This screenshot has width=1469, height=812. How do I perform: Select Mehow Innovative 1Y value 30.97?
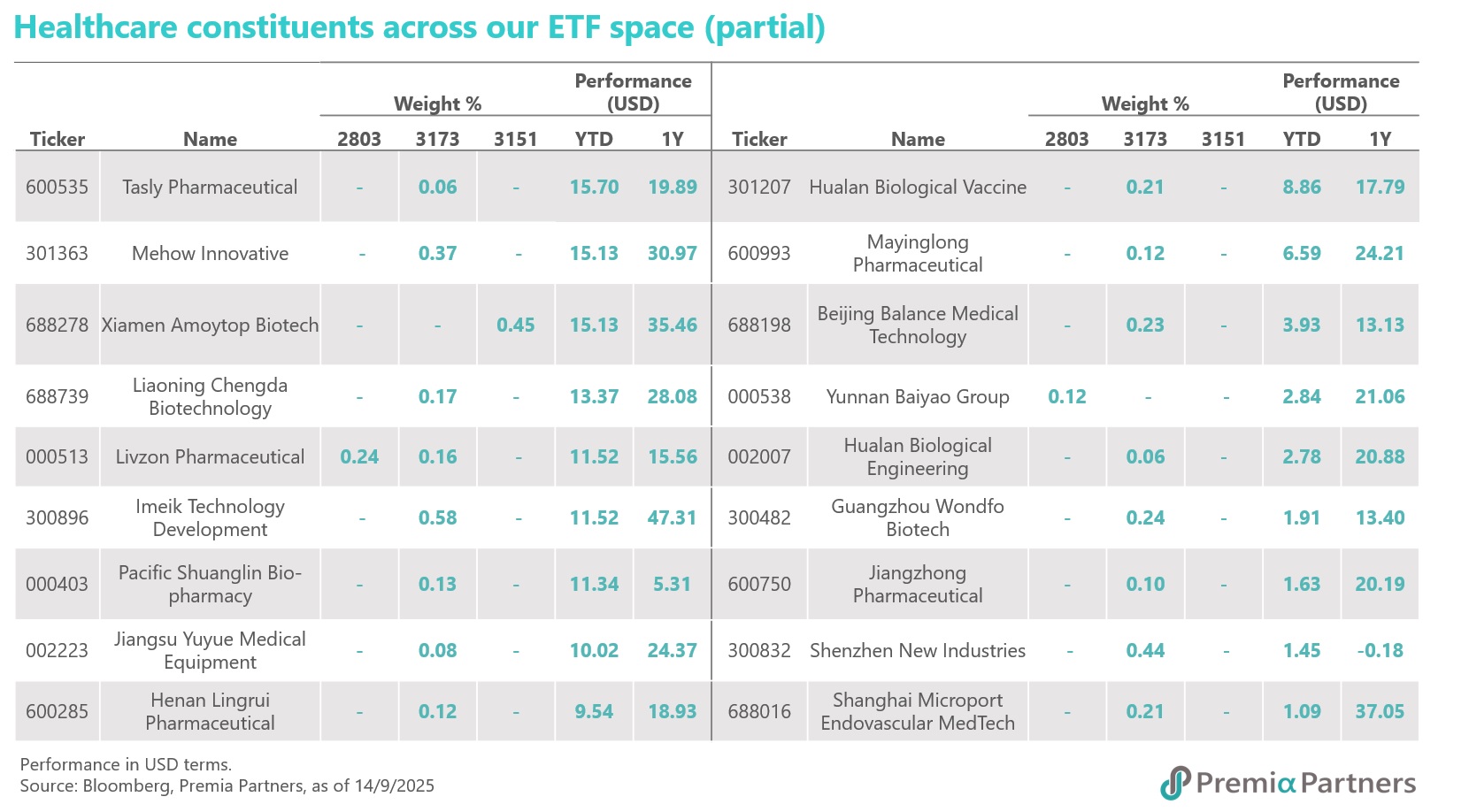point(672,254)
